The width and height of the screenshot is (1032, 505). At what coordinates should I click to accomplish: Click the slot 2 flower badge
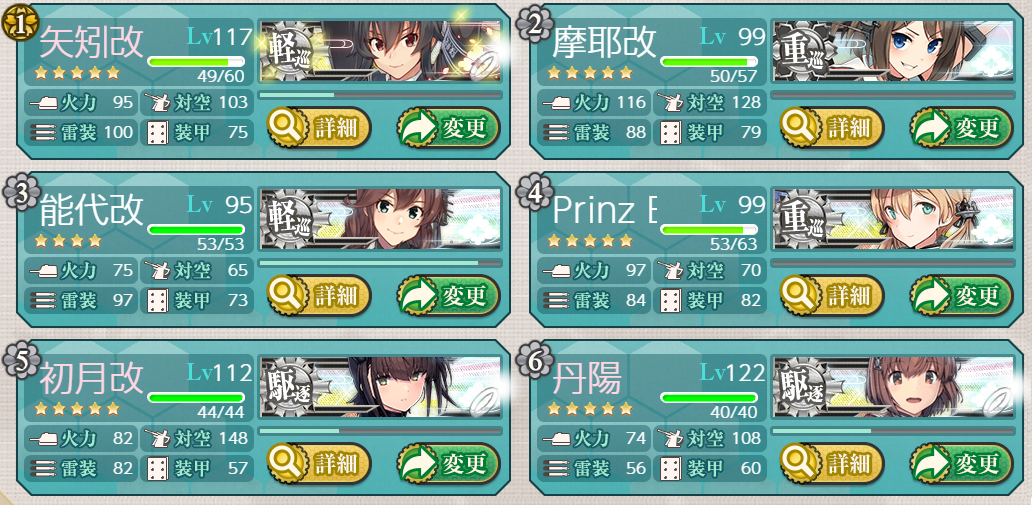coord(531,25)
